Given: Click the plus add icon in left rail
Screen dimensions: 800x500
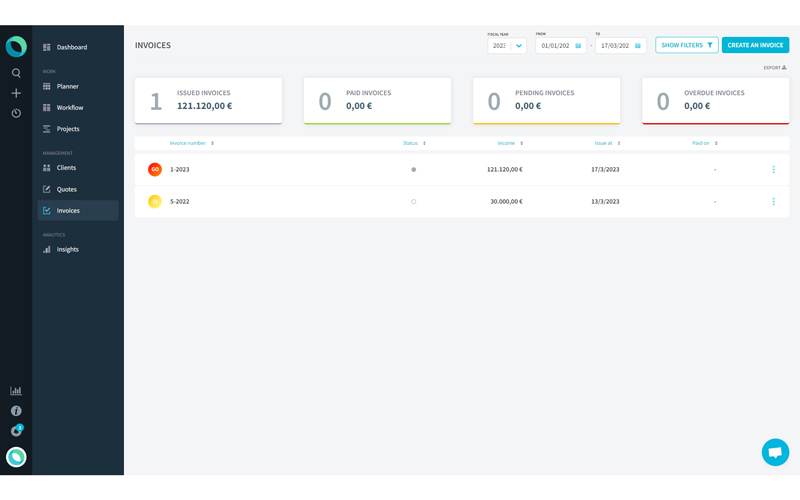Looking at the screenshot, I should (16, 93).
